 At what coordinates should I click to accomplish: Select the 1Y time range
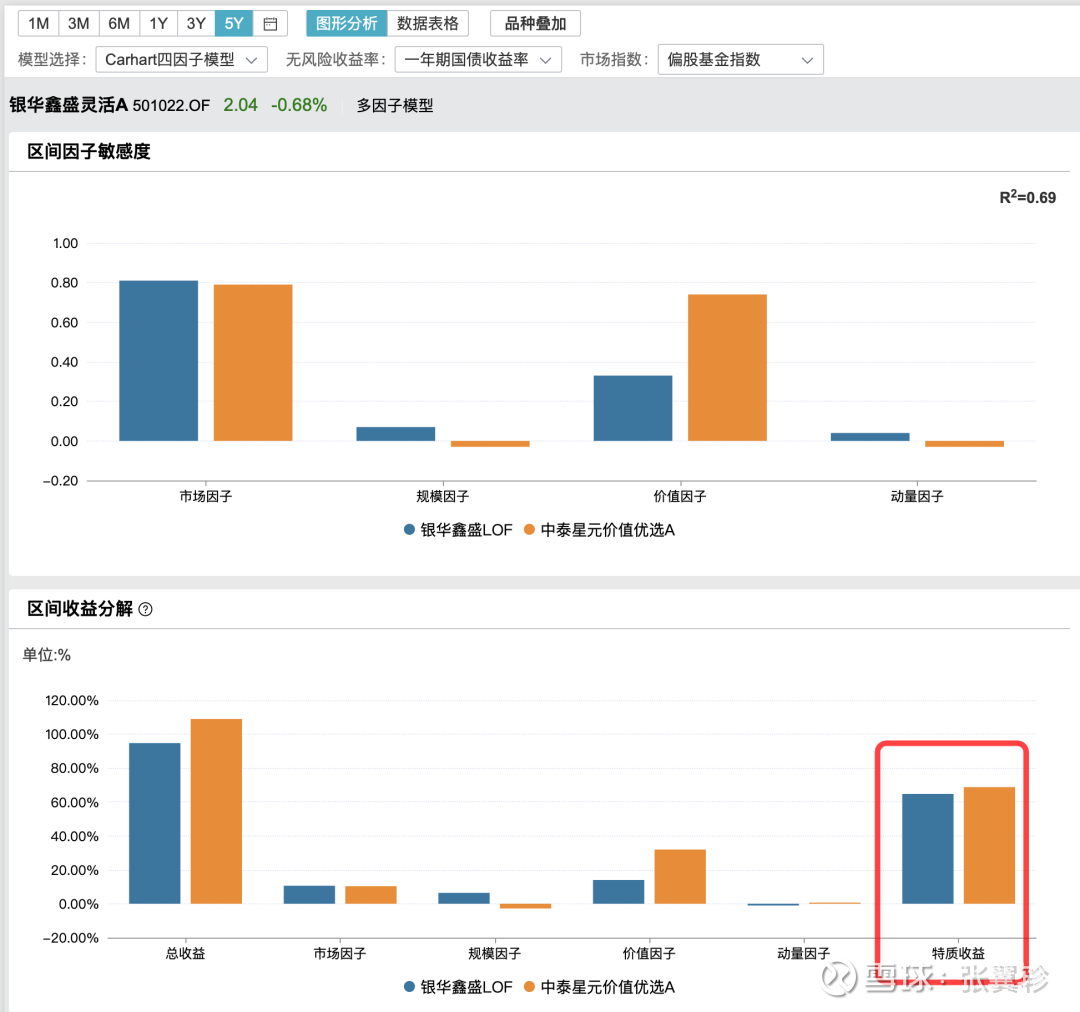[x=158, y=24]
